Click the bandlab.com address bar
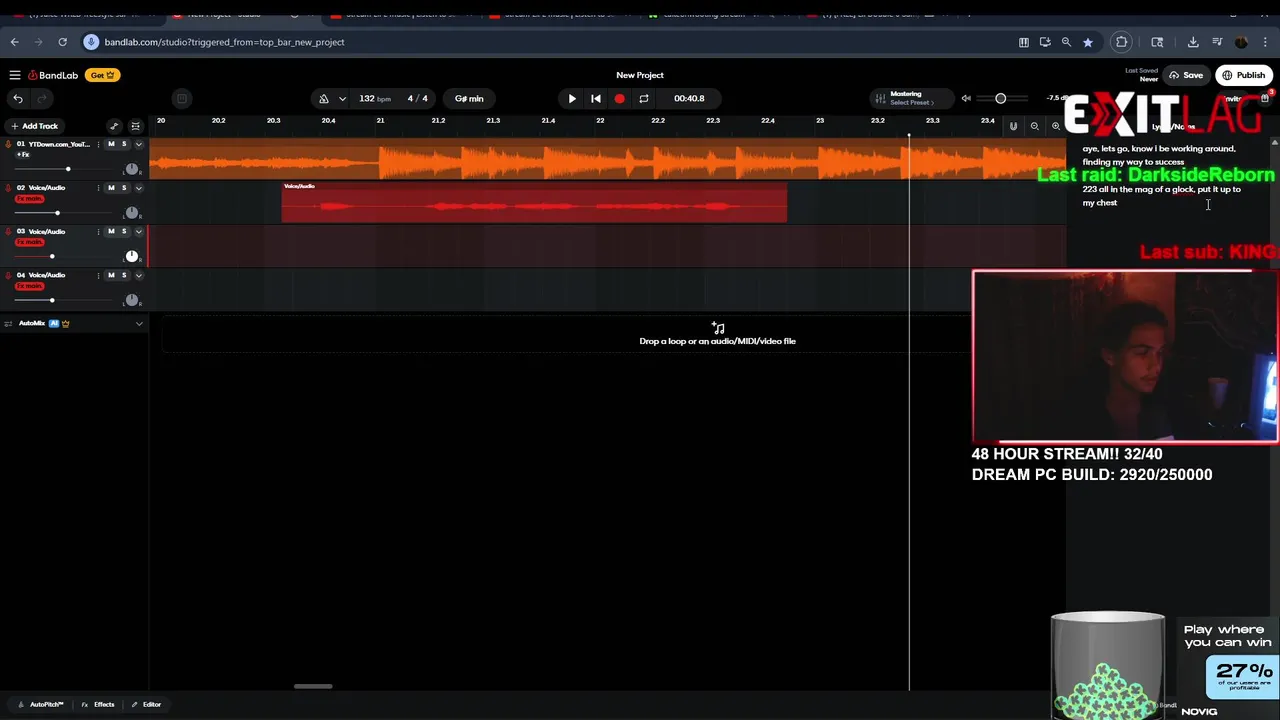 [x=550, y=42]
